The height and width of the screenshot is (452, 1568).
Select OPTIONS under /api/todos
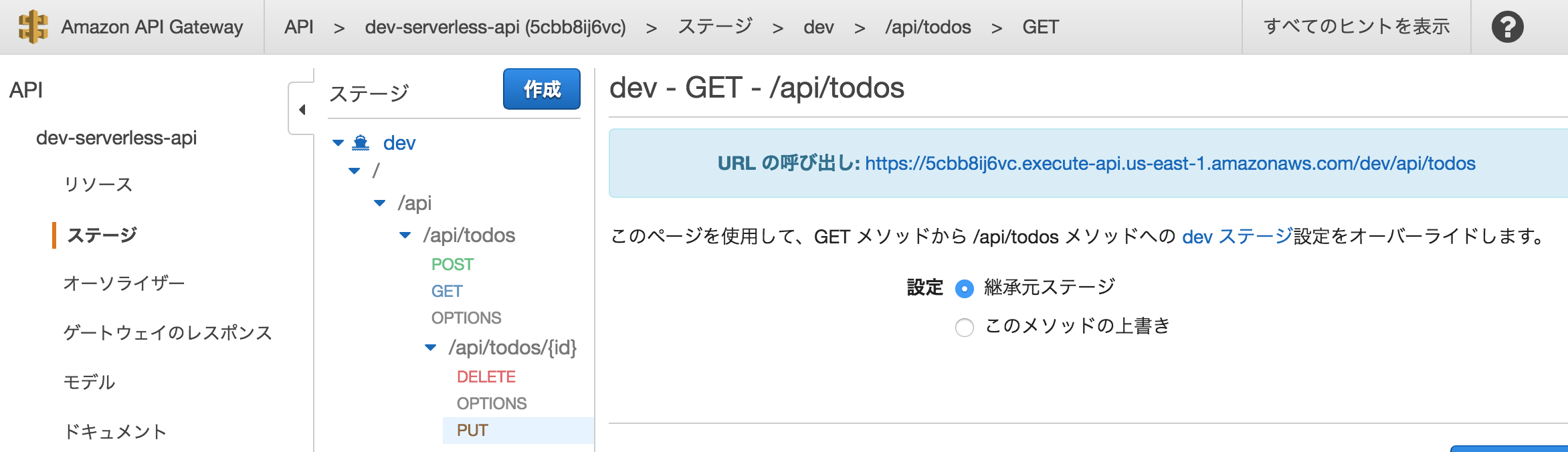click(466, 318)
